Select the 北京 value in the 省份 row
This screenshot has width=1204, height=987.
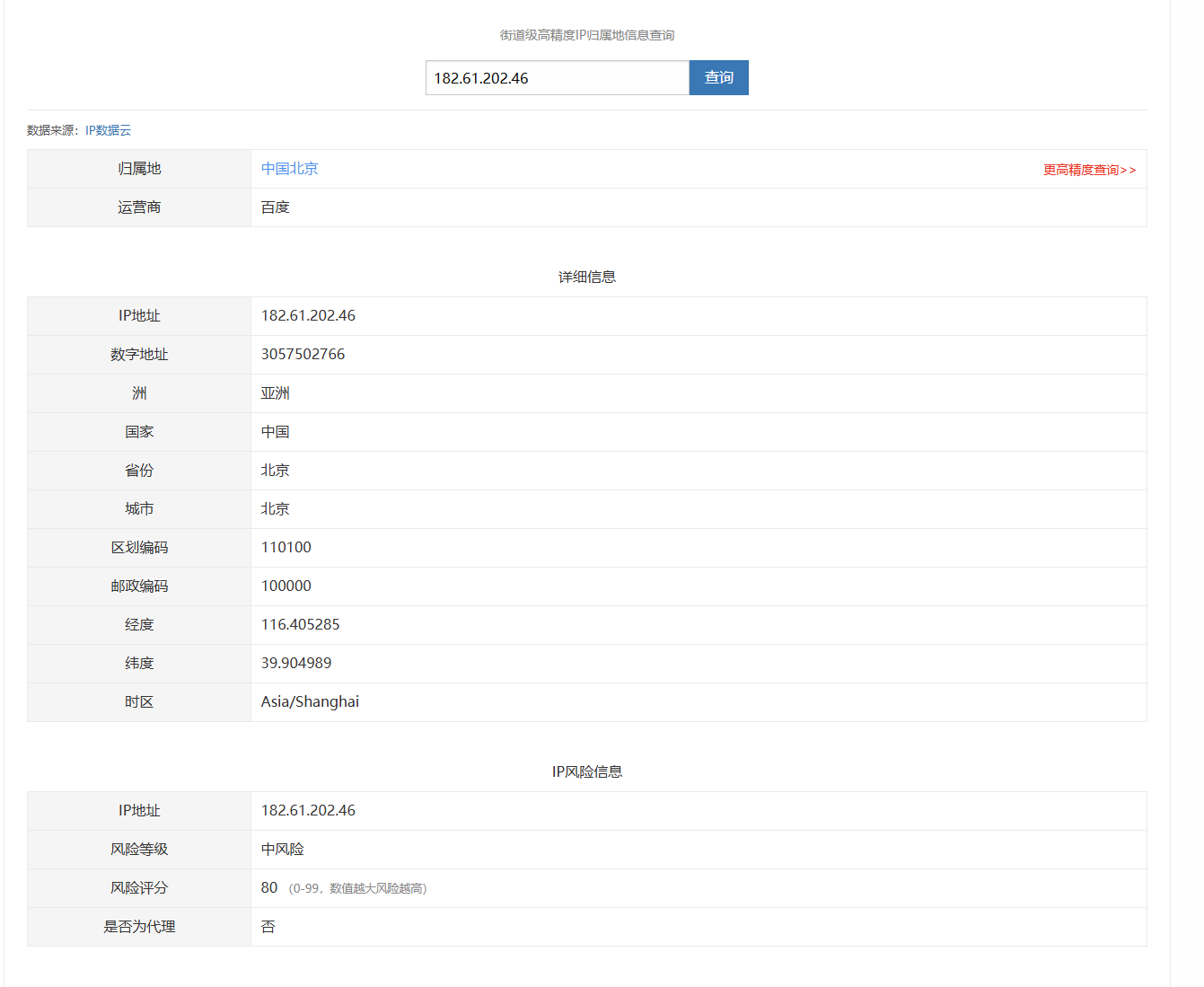(276, 471)
